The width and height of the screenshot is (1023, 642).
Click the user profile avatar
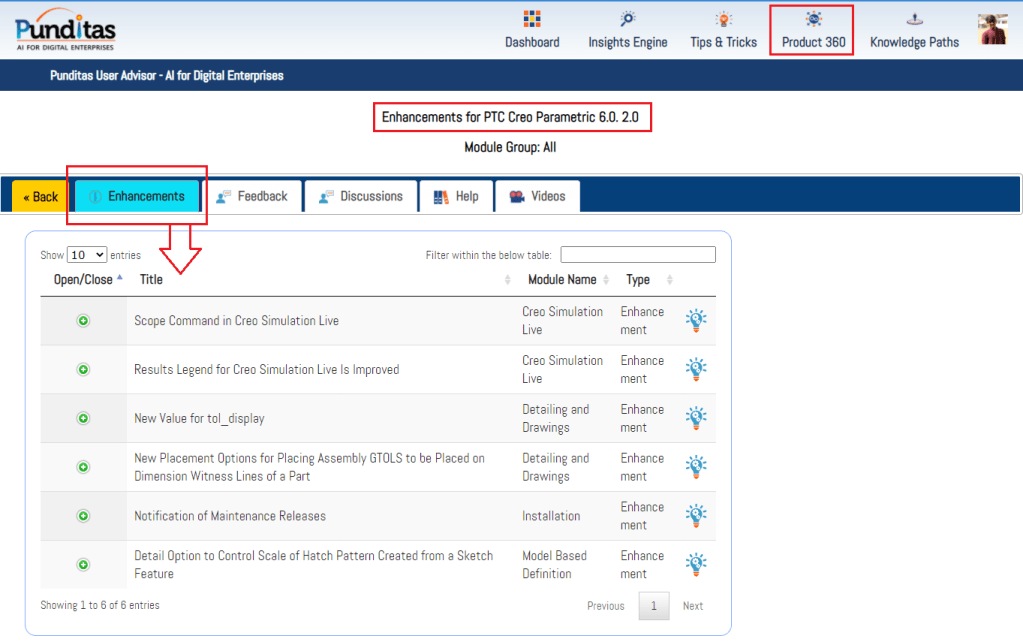(992, 29)
